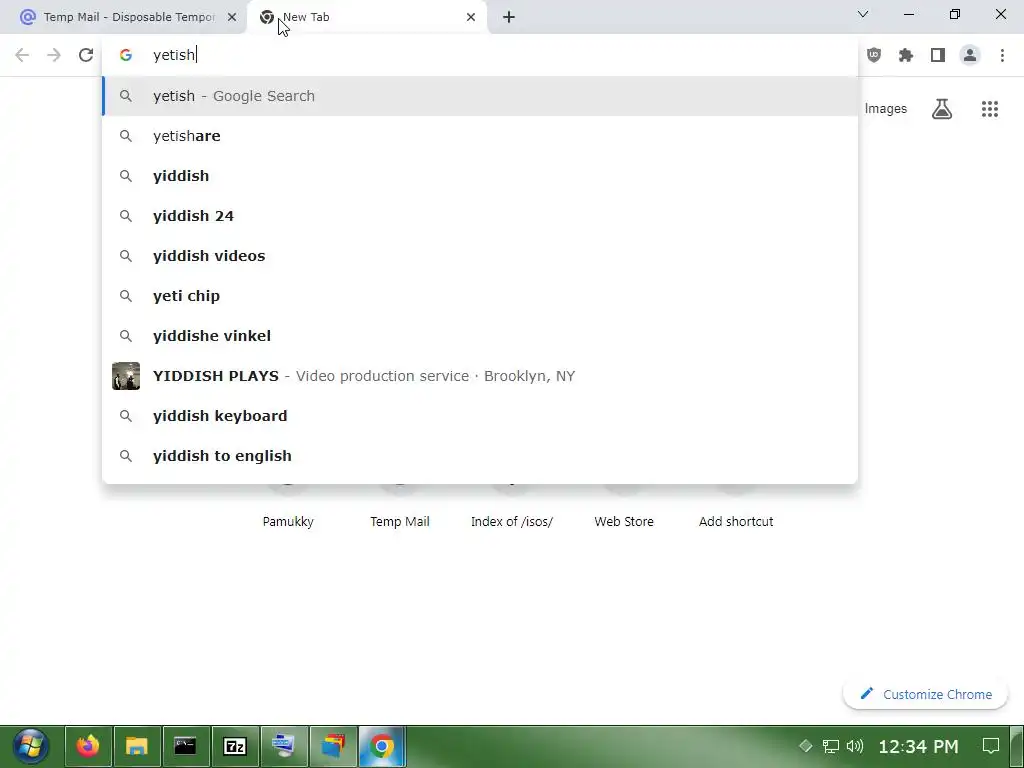Open the Chrome three-dot menu
The height and width of the screenshot is (768, 1024).
click(1002, 55)
